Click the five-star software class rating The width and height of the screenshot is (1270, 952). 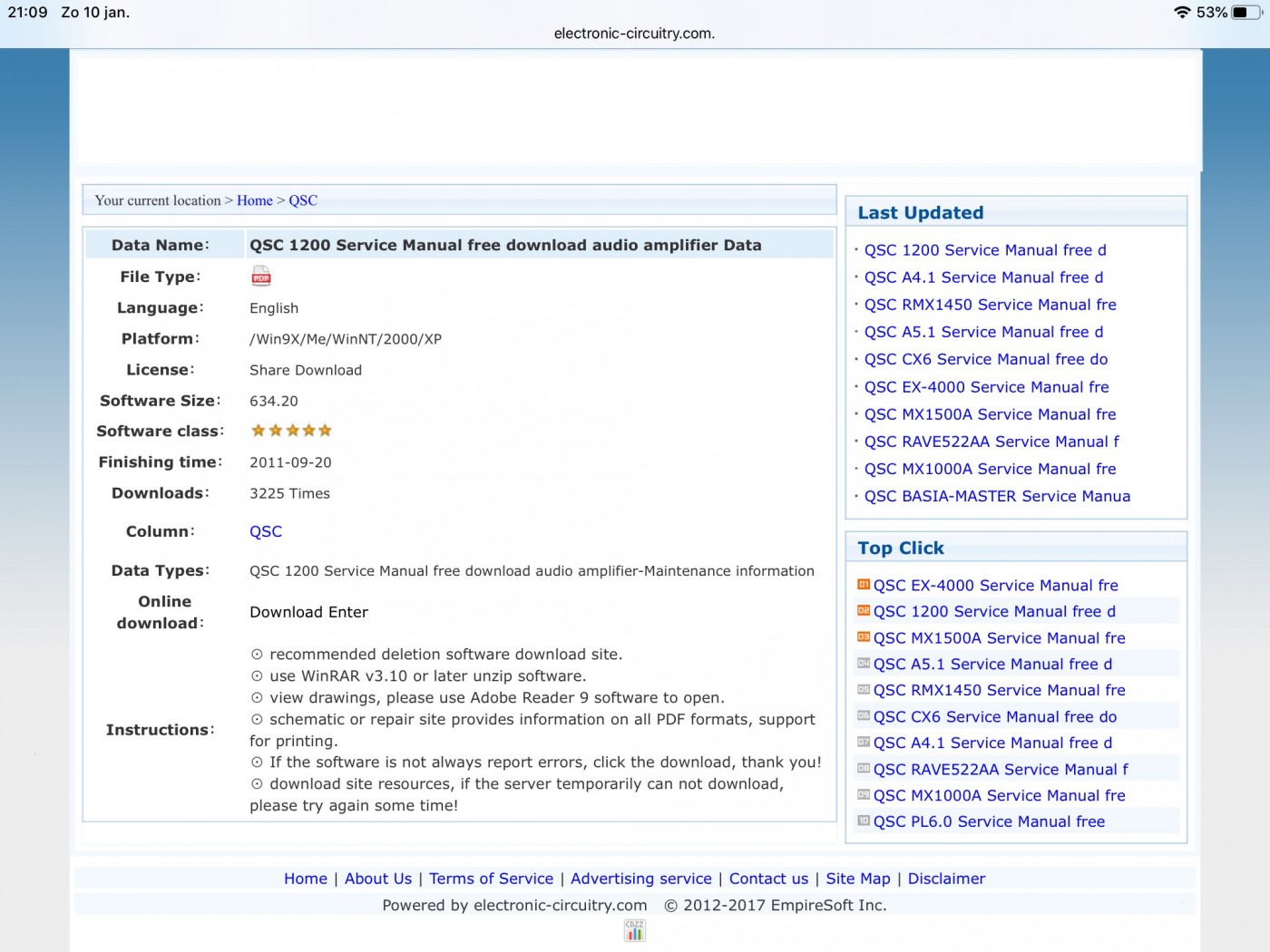click(x=291, y=431)
